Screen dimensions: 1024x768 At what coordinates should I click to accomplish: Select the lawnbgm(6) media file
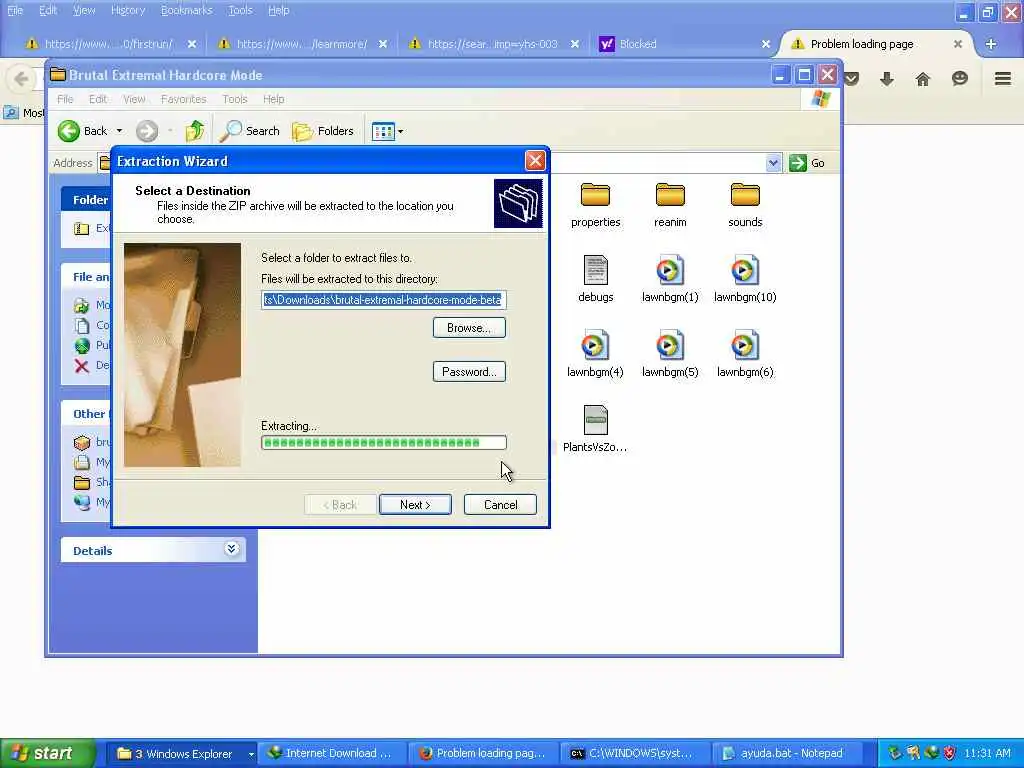745,354
